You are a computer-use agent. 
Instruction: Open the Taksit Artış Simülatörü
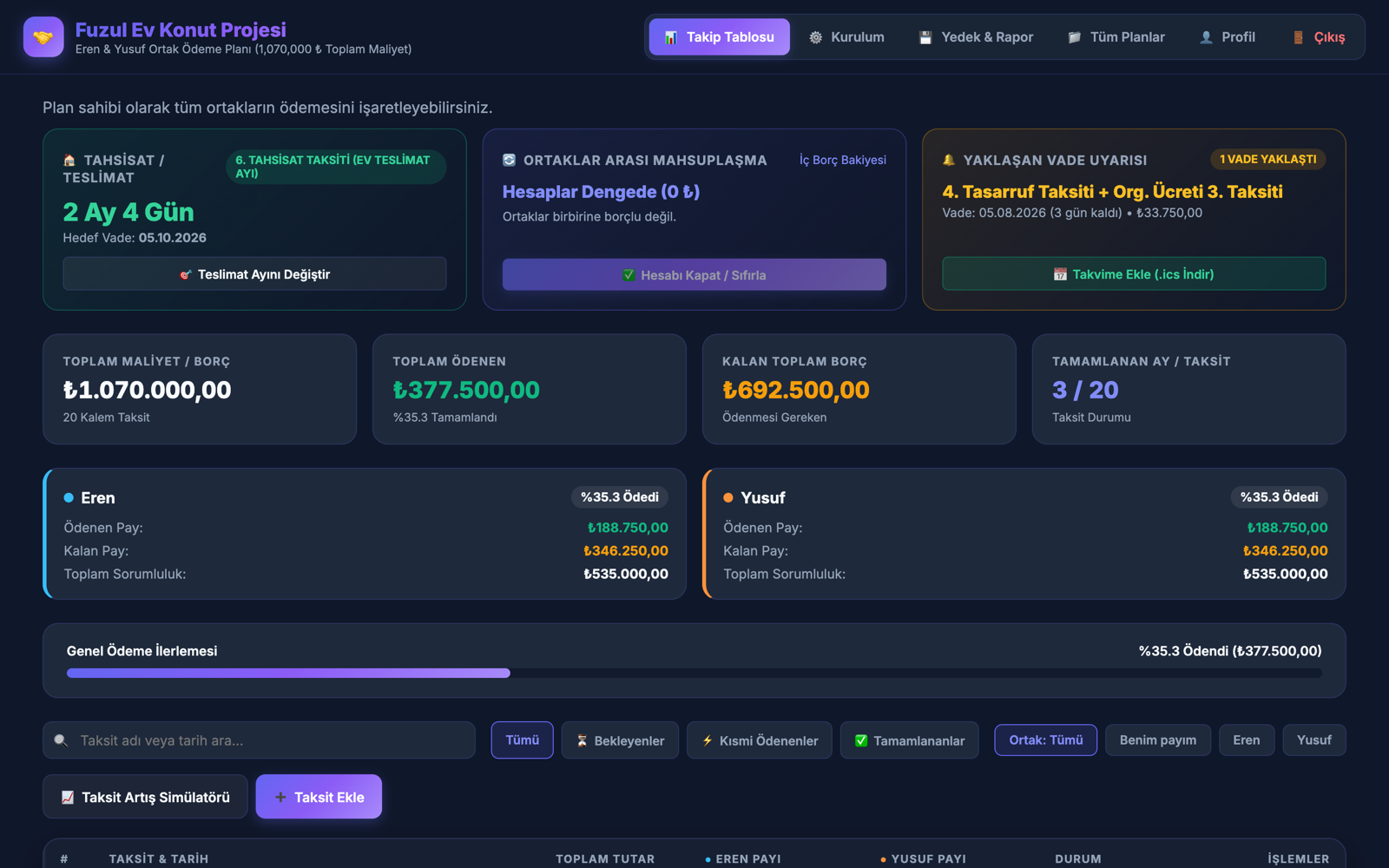[x=145, y=797]
